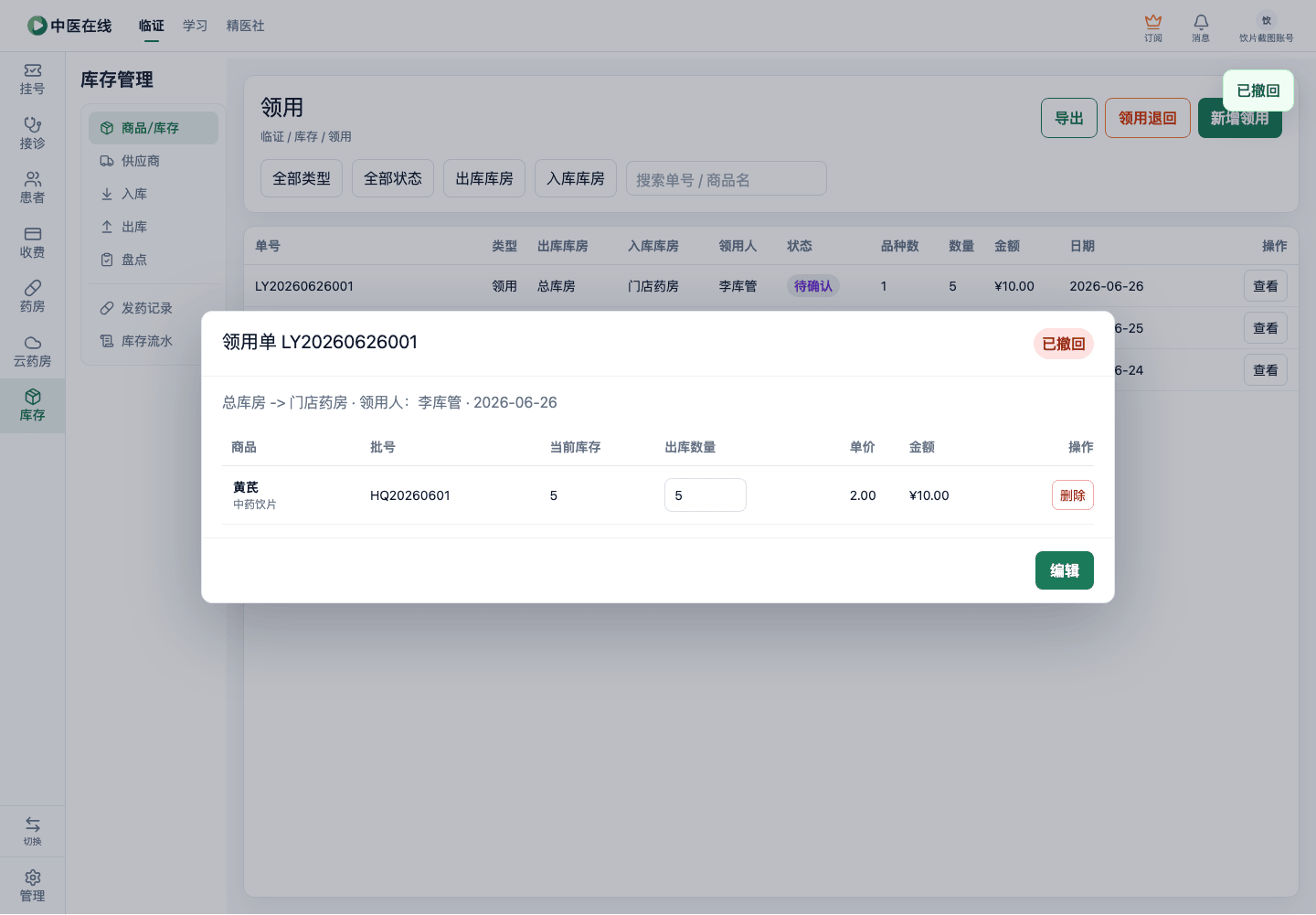The height and width of the screenshot is (915, 1316).
Task: Click the 新增领用 button
Action: [x=1240, y=118]
